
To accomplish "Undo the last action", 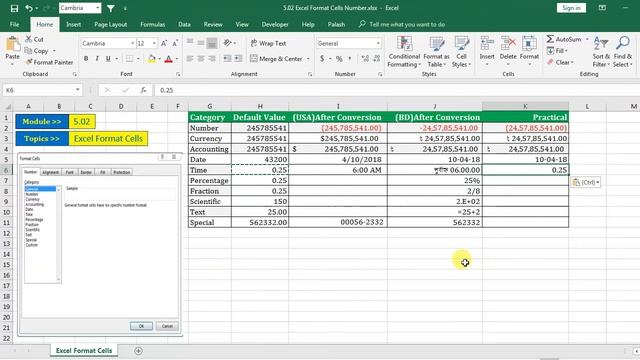I will 29,8.
